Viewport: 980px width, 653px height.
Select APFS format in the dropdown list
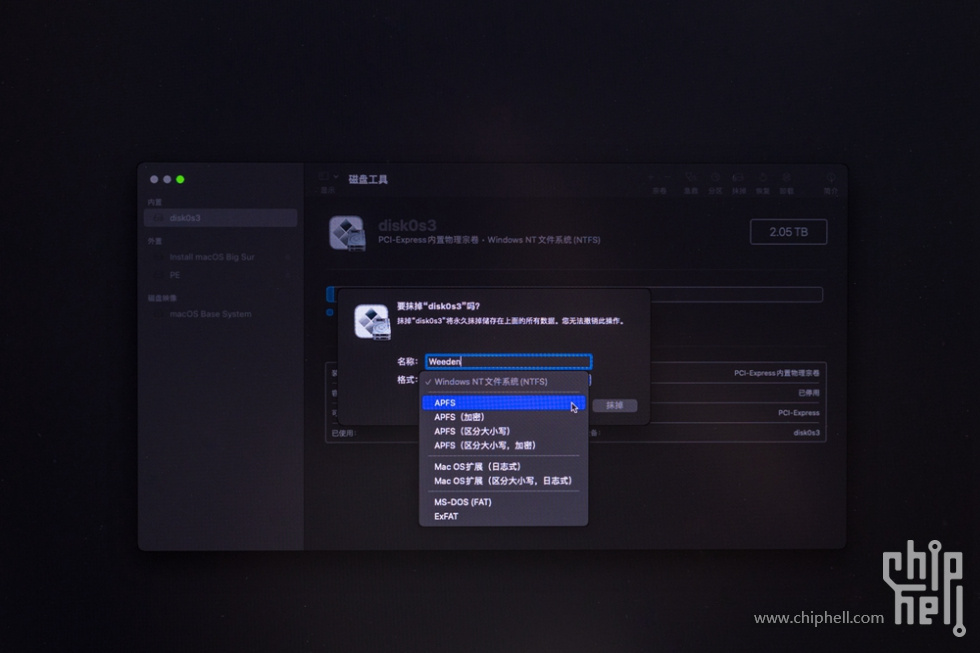(x=503, y=403)
